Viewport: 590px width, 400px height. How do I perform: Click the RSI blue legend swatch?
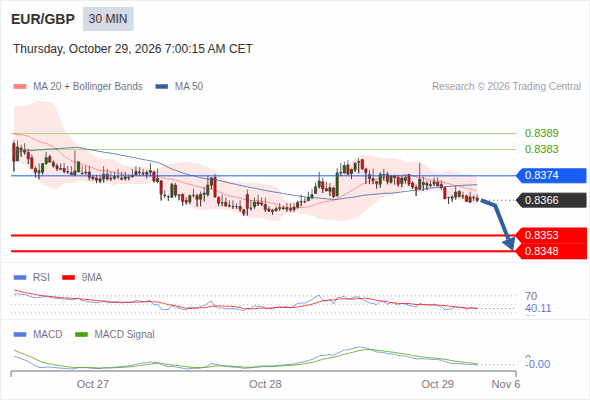[x=20, y=278]
